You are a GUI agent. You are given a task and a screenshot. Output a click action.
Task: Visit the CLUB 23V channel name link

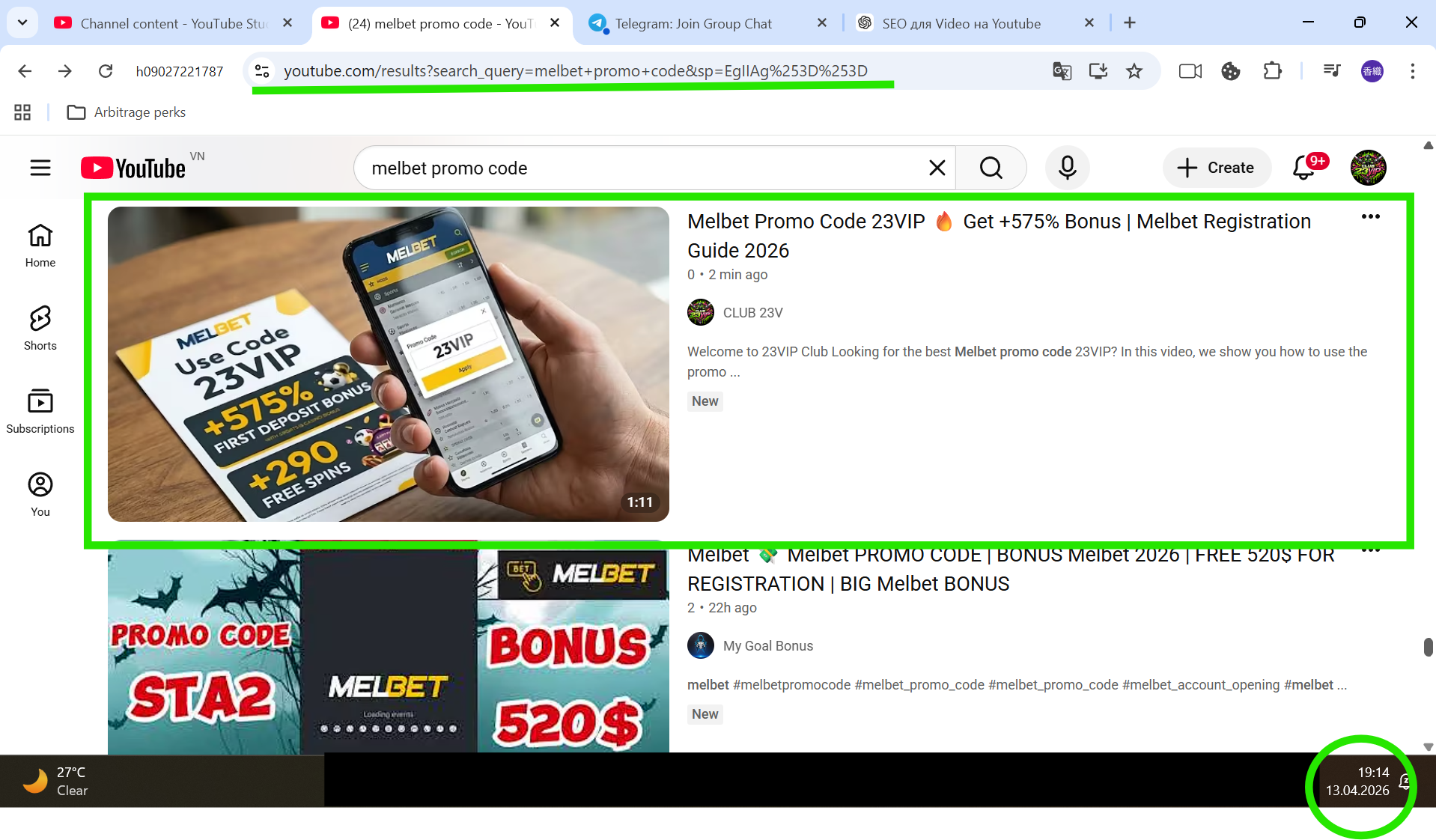(x=753, y=313)
